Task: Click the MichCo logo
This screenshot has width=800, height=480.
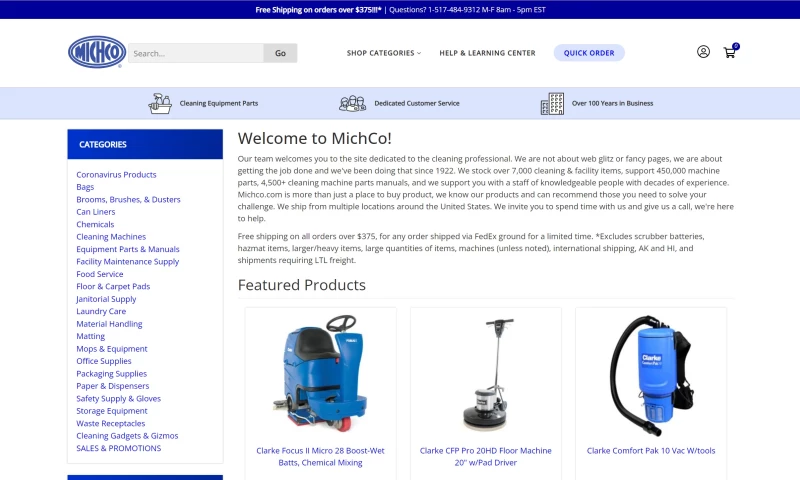Action: pos(96,52)
